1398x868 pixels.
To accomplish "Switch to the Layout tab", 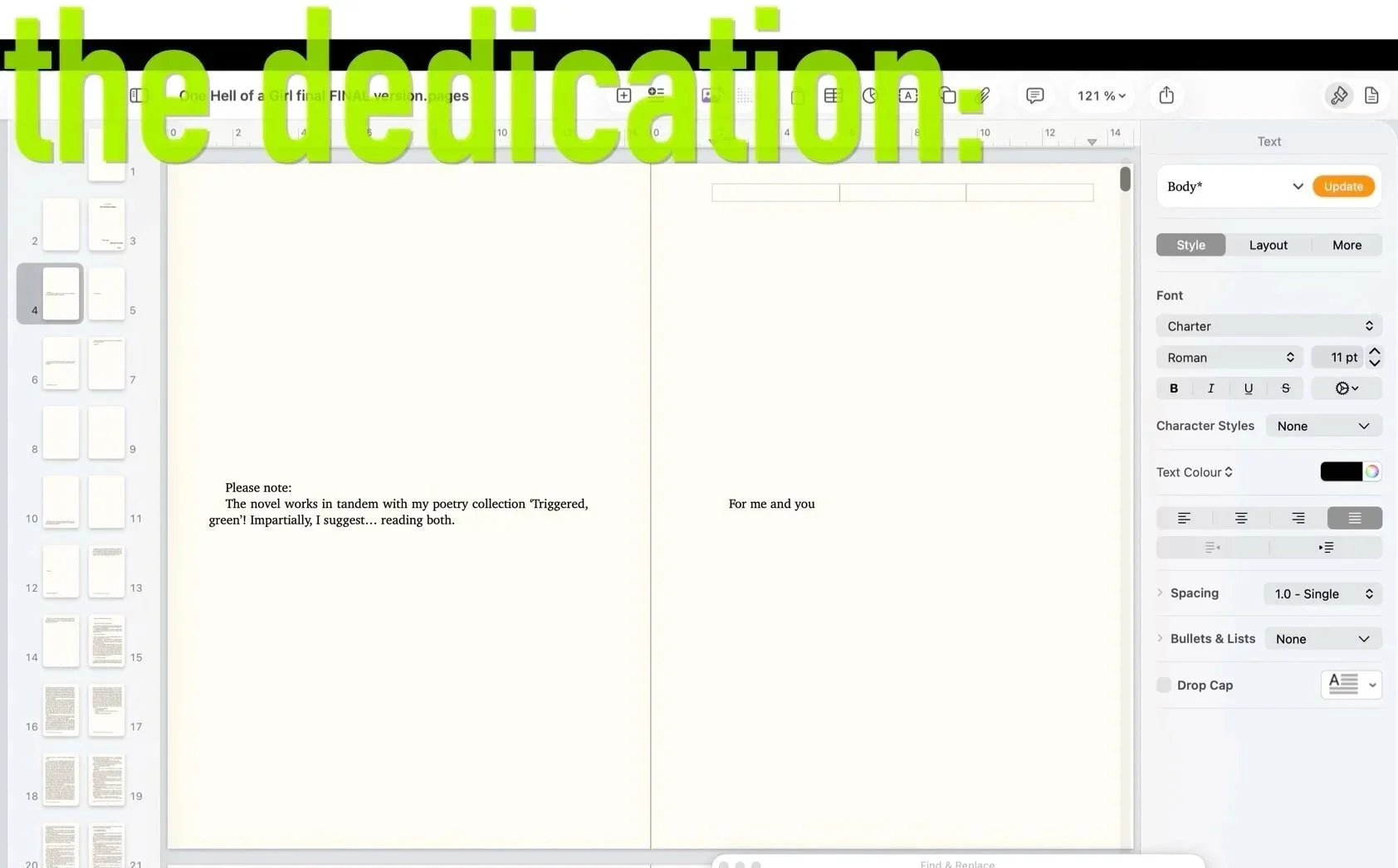I will [x=1268, y=245].
